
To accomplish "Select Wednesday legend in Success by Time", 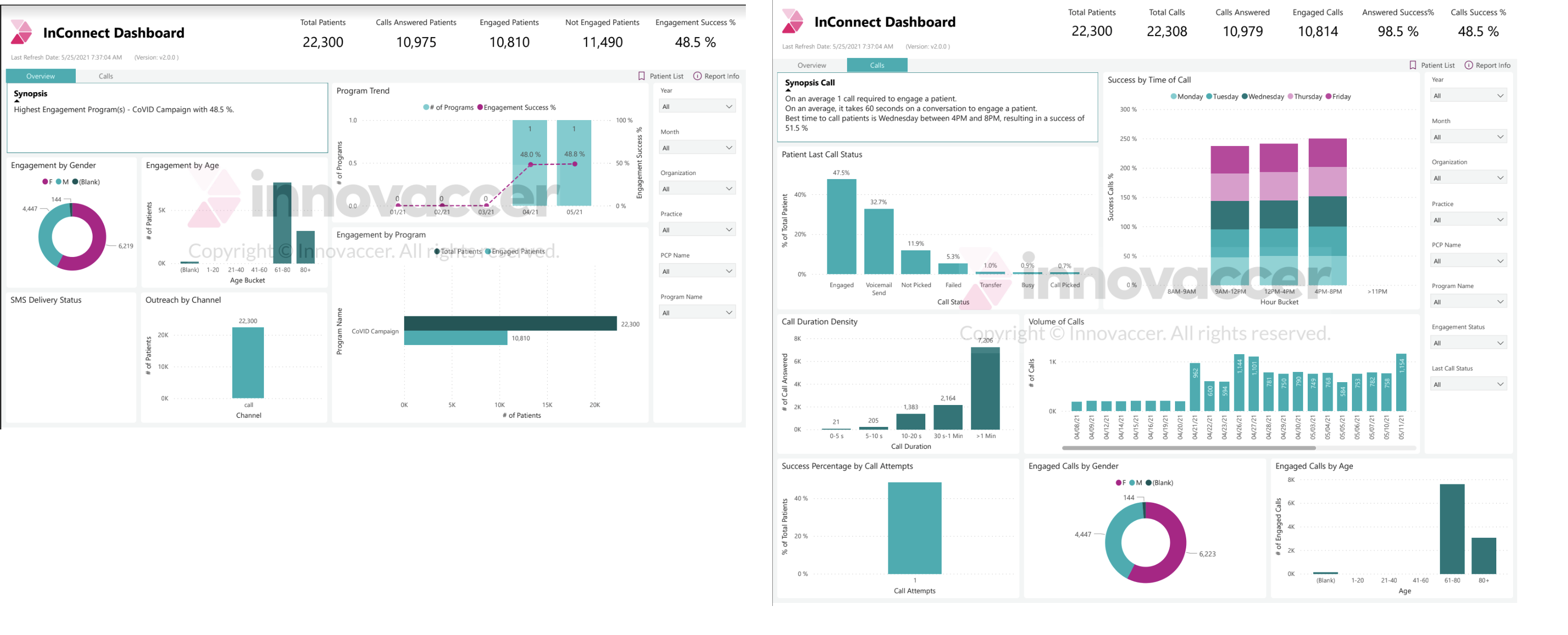I will tap(1262, 96).
